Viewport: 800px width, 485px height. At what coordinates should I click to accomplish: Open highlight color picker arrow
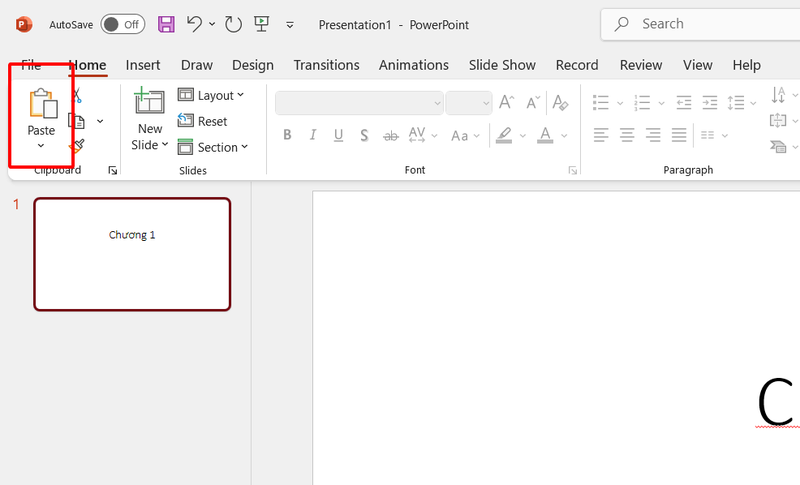point(522,136)
